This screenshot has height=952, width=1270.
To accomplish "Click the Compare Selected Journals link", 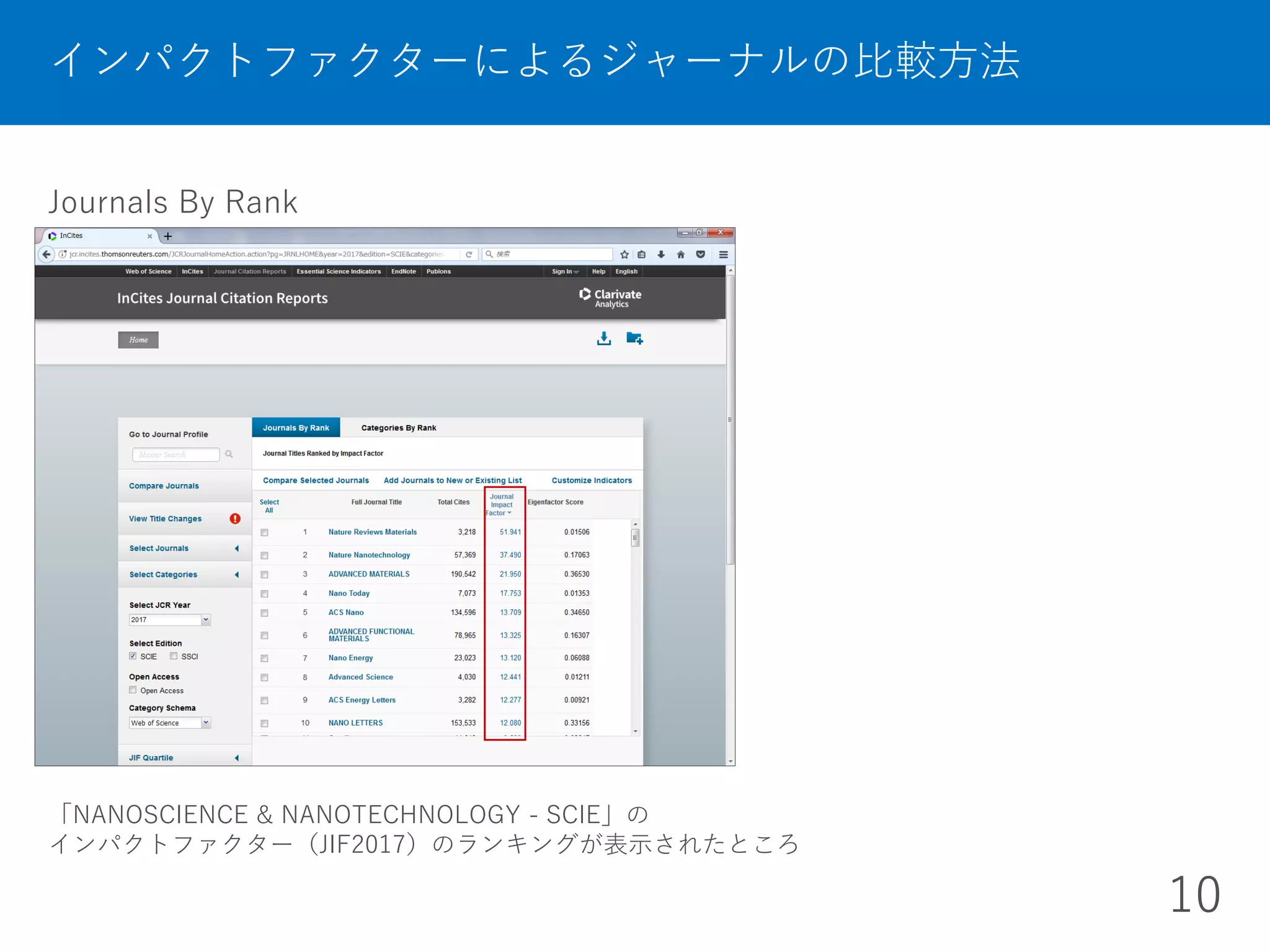I will pyautogui.click(x=316, y=480).
